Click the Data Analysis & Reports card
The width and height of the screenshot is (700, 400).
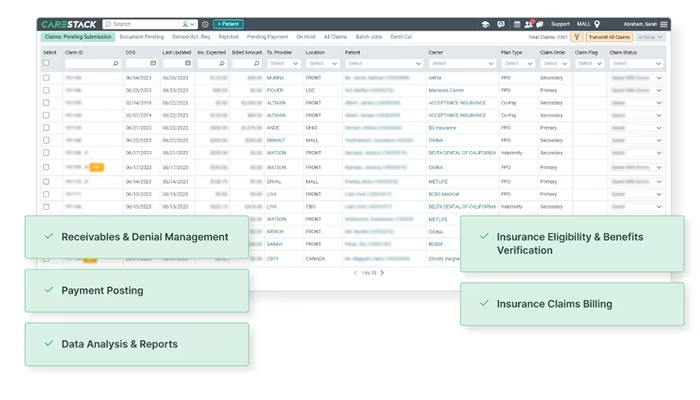click(x=137, y=344)
